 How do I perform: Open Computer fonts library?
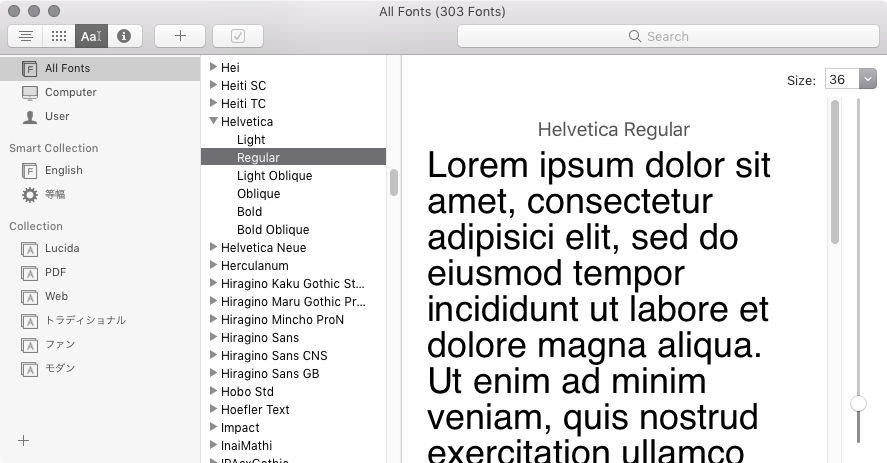pos(70,92)
